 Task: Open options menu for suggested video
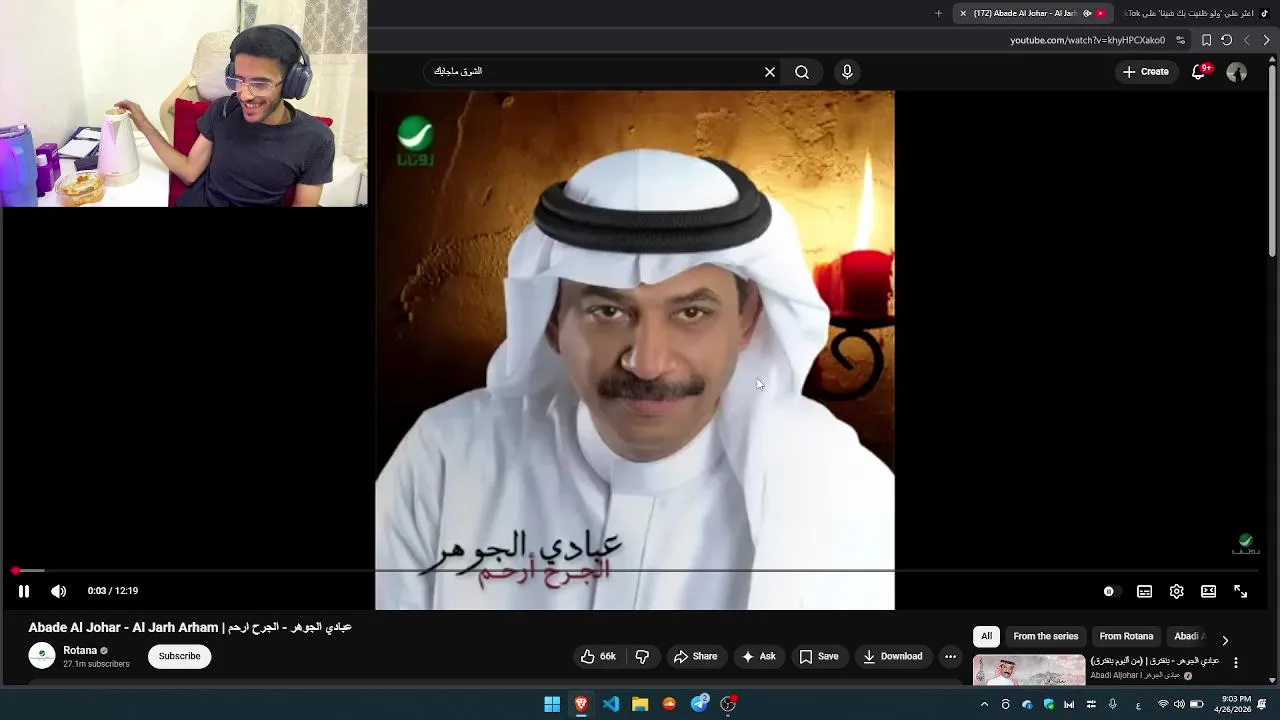pos(1236,663)
